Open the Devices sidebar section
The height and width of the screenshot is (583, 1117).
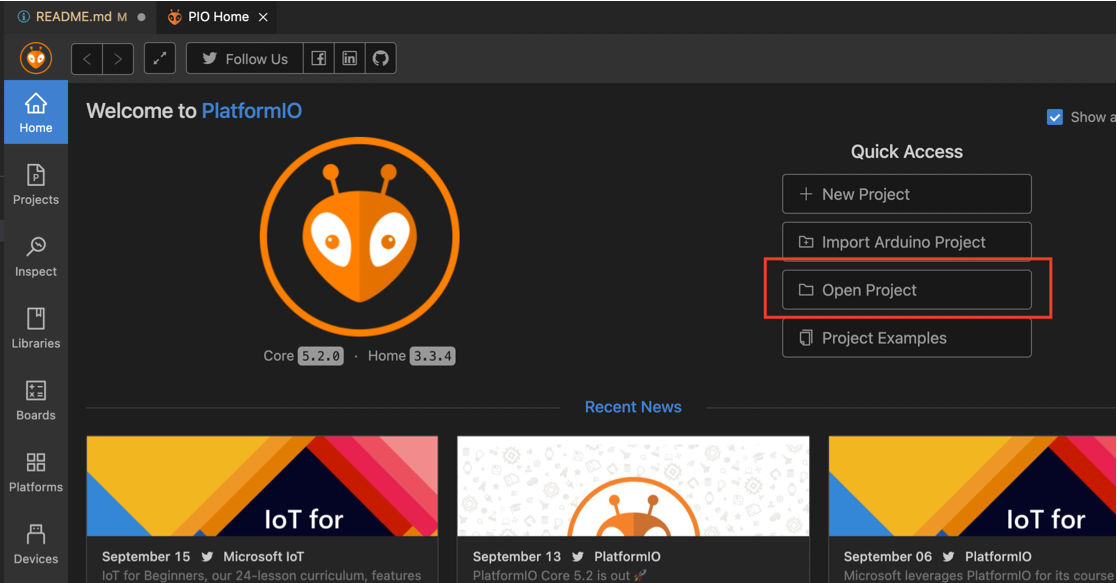coord(36,545)
